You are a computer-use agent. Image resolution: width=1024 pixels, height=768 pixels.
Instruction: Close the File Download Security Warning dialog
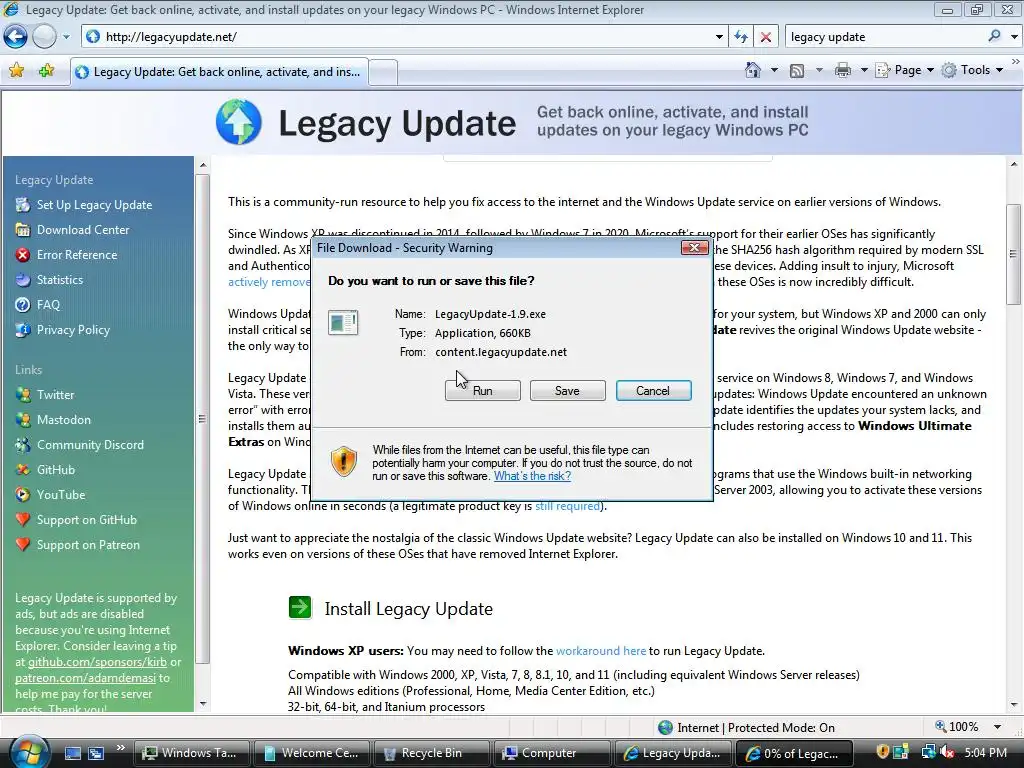[694, 248]
